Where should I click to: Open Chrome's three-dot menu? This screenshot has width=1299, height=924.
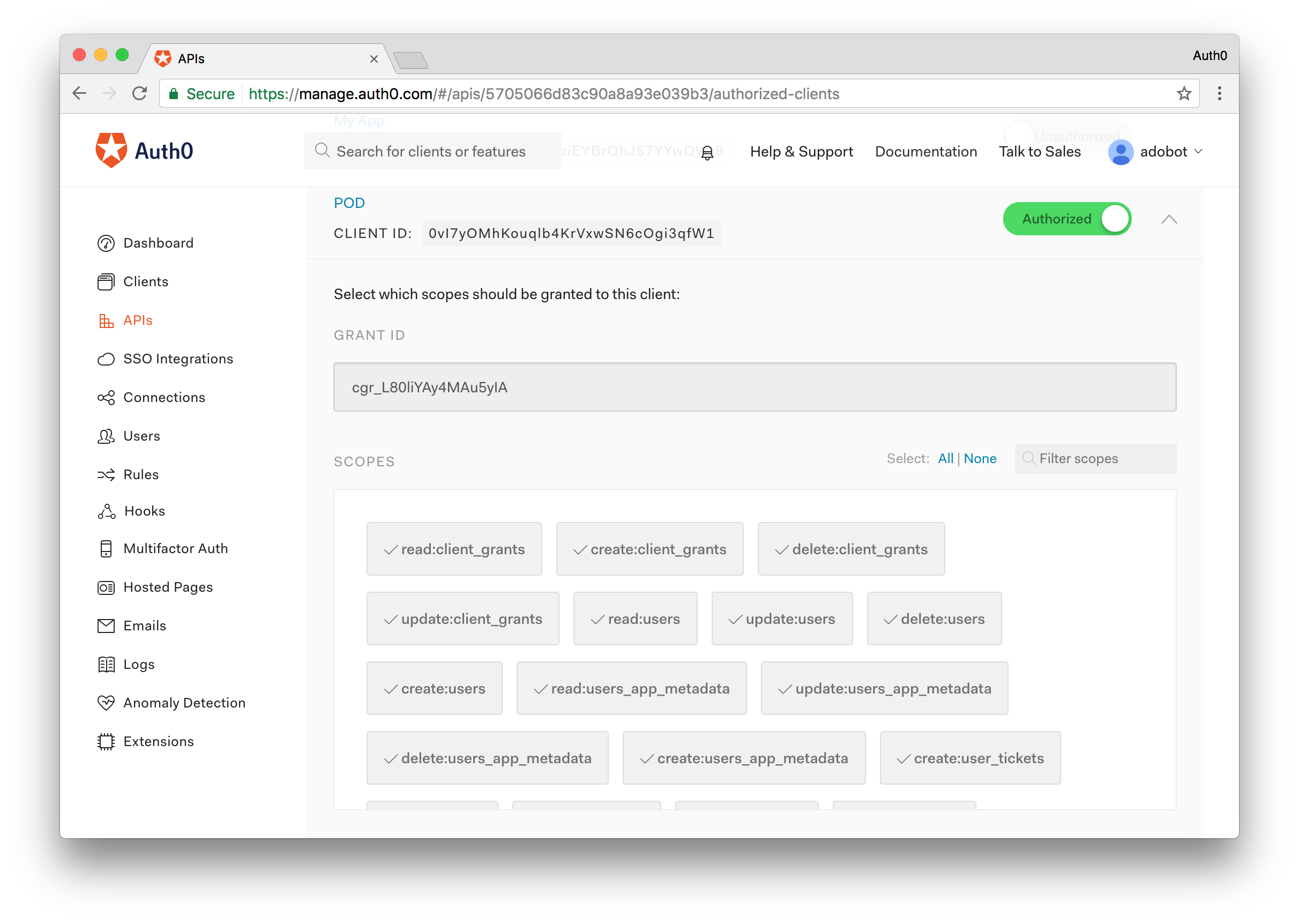pos(1219,94)
